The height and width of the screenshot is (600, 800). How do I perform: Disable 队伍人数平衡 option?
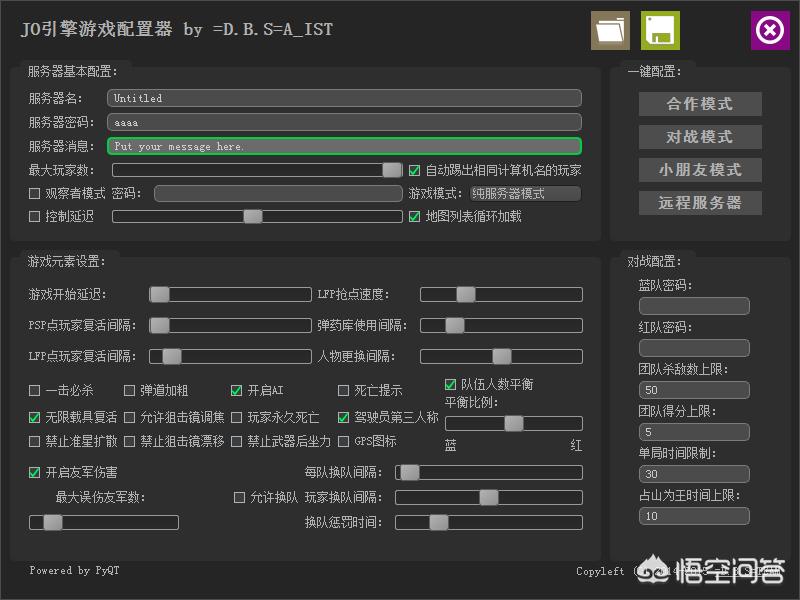[451, 383]
